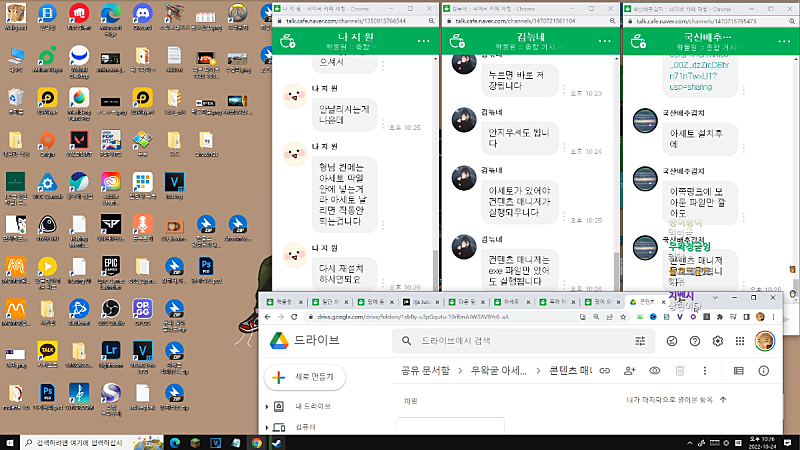Open Minecraft from the taskbar
The height and width of the screenshot is (450, 800).
(195, 442)
